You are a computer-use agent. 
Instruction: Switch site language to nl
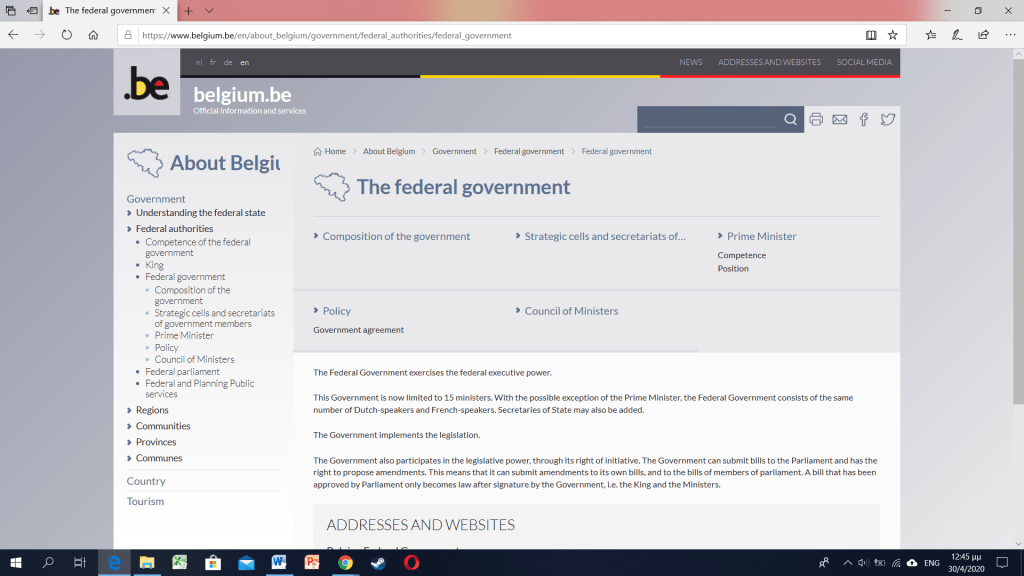pos(199,62)
